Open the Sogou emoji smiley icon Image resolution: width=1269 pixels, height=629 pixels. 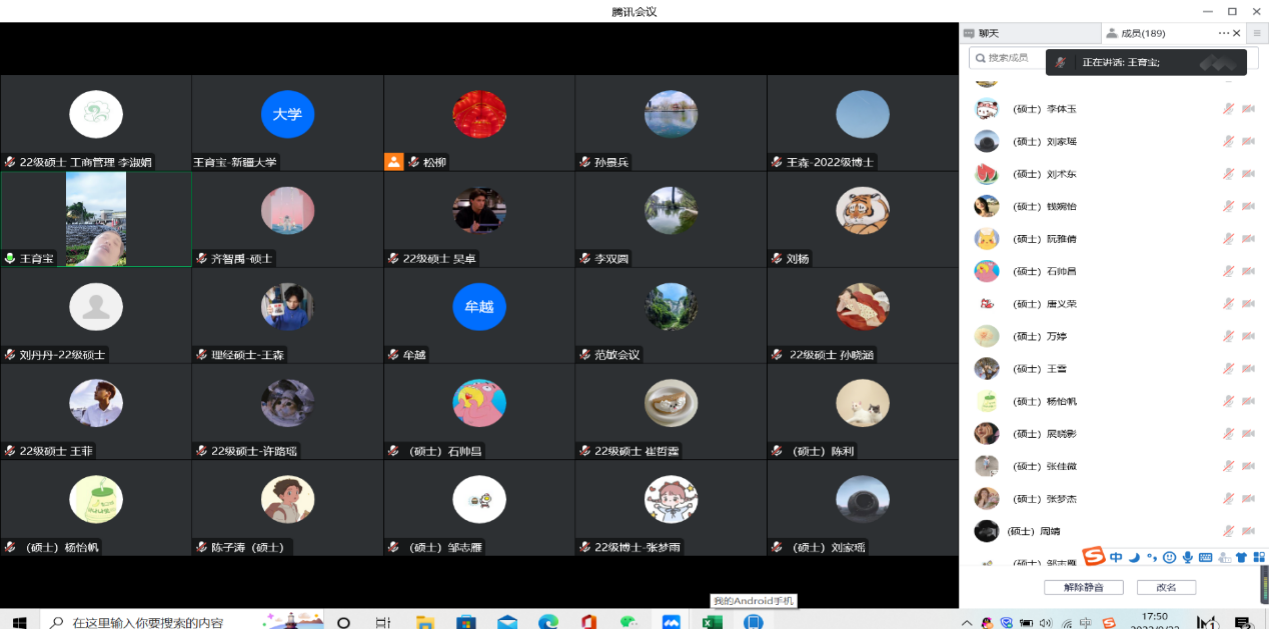pos(1169,557)
